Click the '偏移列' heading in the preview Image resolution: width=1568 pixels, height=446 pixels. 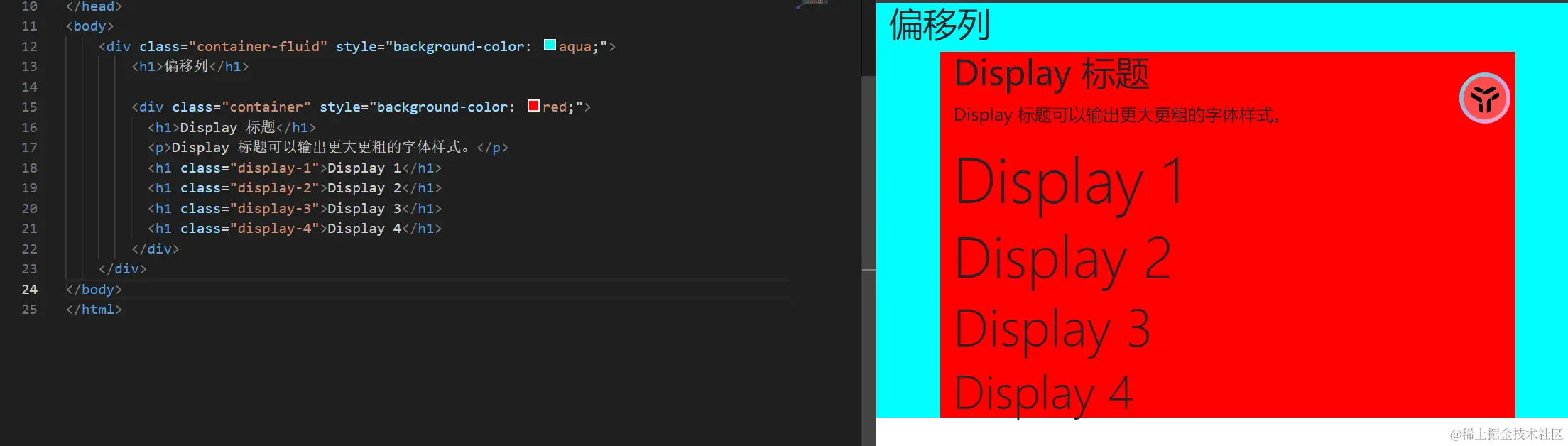click(939, 26)
